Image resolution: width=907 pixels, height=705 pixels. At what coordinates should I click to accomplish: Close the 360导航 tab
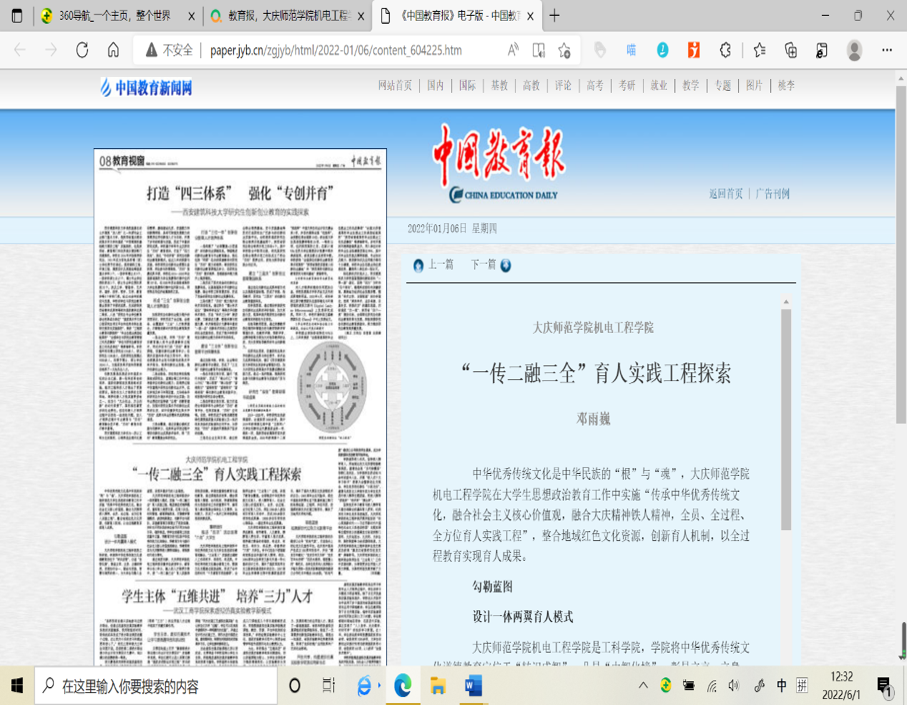(191, 16)
